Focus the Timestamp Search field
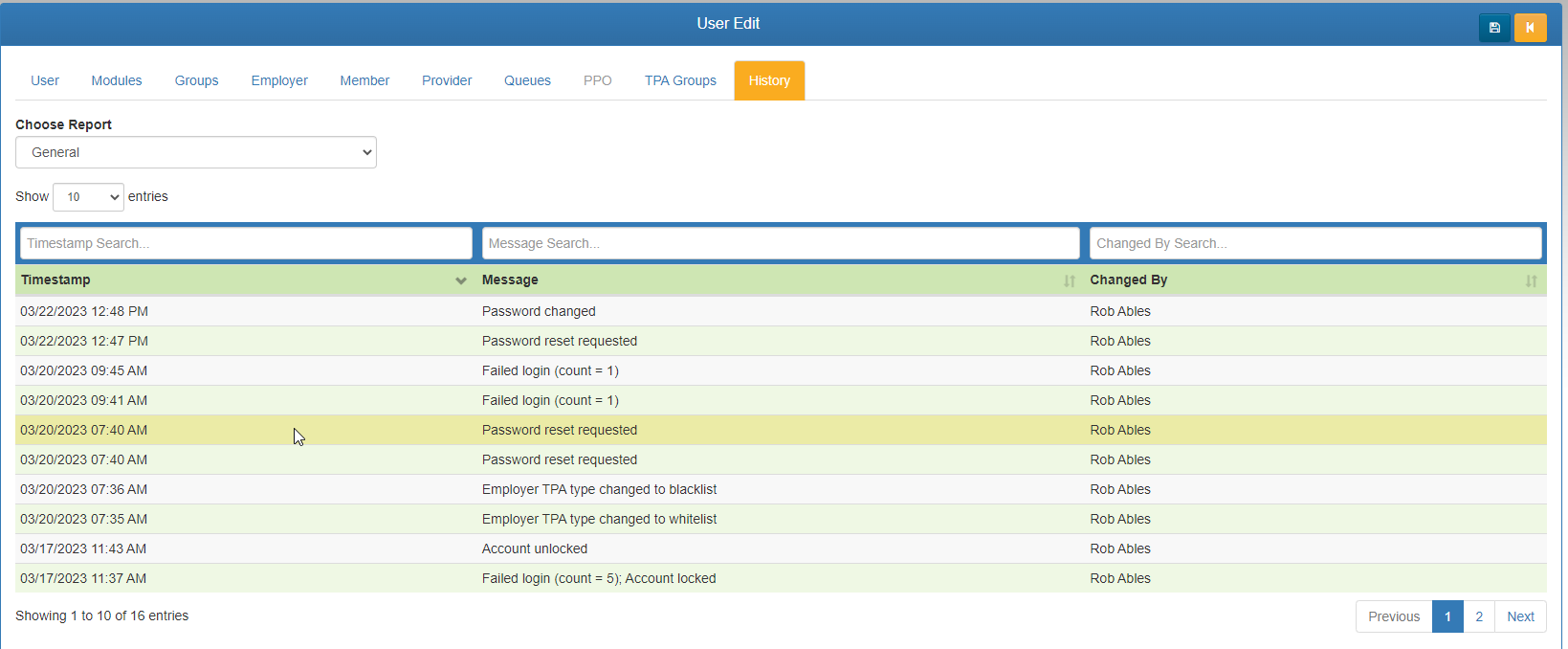 [246, 243]
